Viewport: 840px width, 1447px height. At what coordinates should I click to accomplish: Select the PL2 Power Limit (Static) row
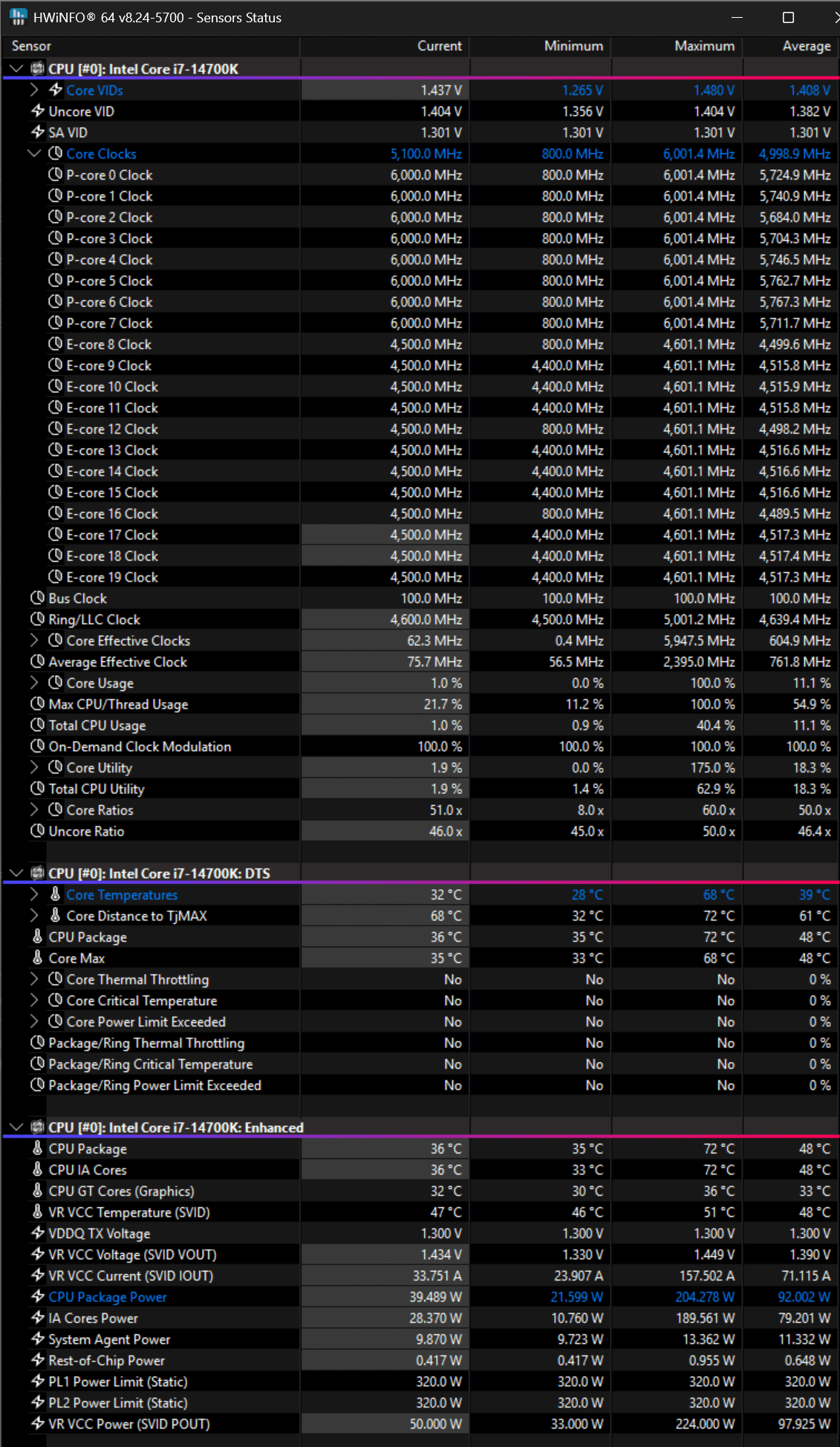[420, 1402]
